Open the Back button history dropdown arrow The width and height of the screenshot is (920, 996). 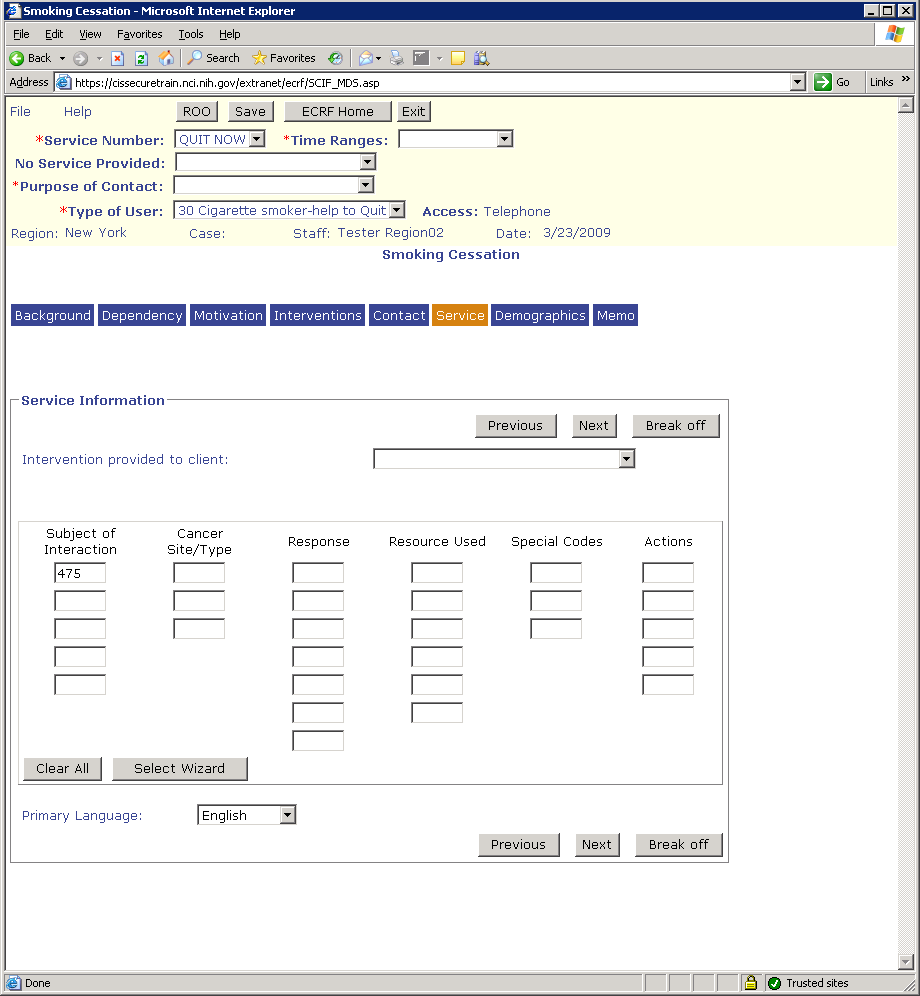pos(62,58)
